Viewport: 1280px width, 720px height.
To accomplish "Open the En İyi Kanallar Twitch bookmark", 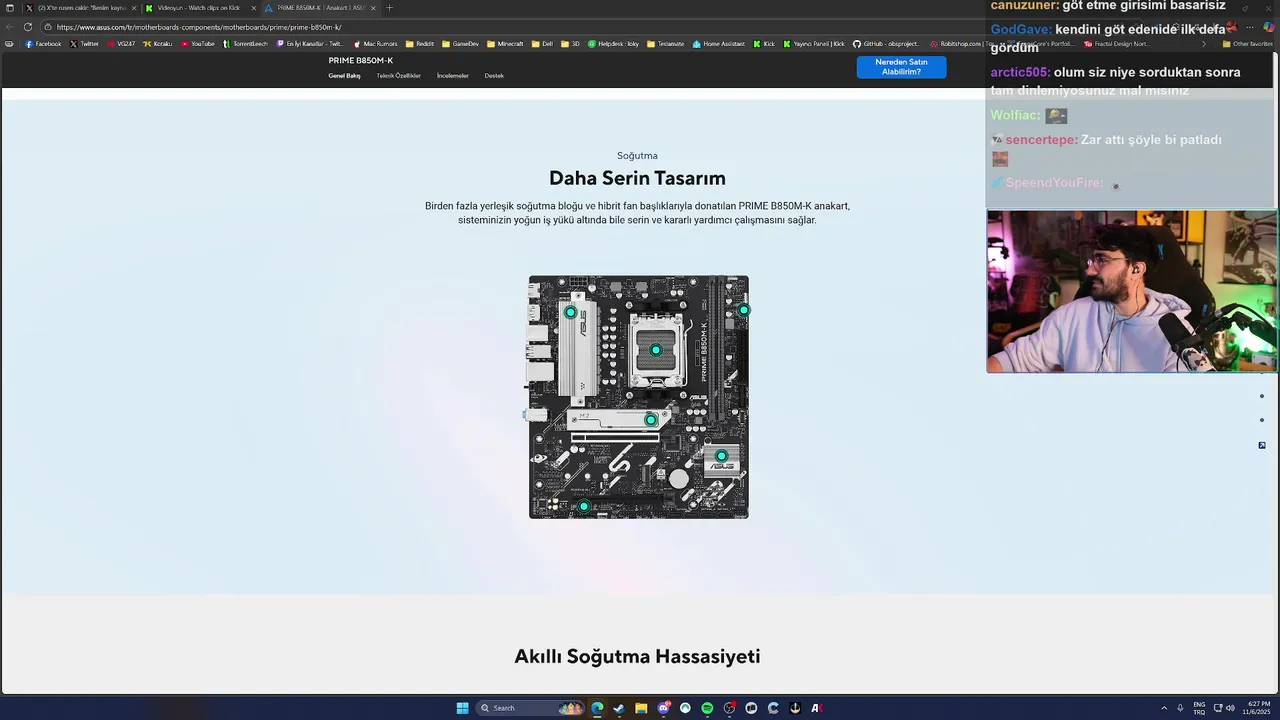I will [309, 44].
